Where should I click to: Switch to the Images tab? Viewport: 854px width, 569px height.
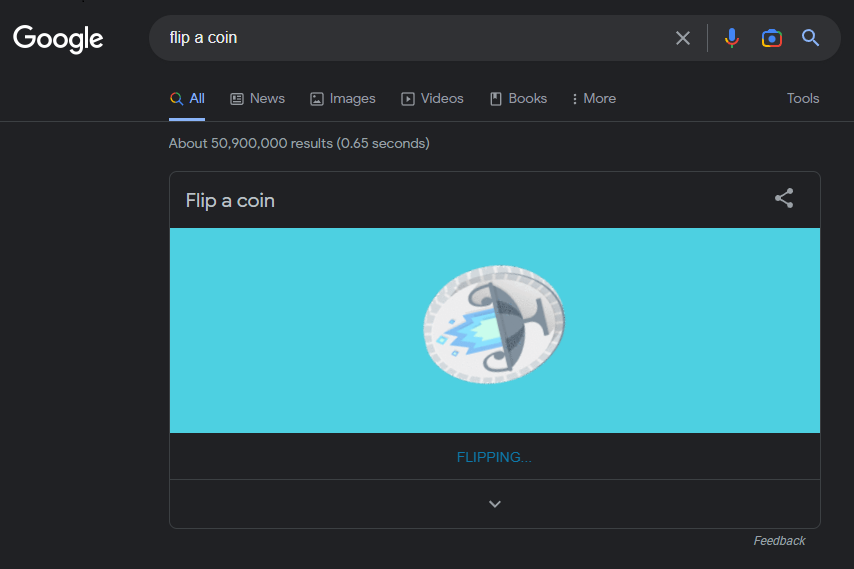click(343, 99)
